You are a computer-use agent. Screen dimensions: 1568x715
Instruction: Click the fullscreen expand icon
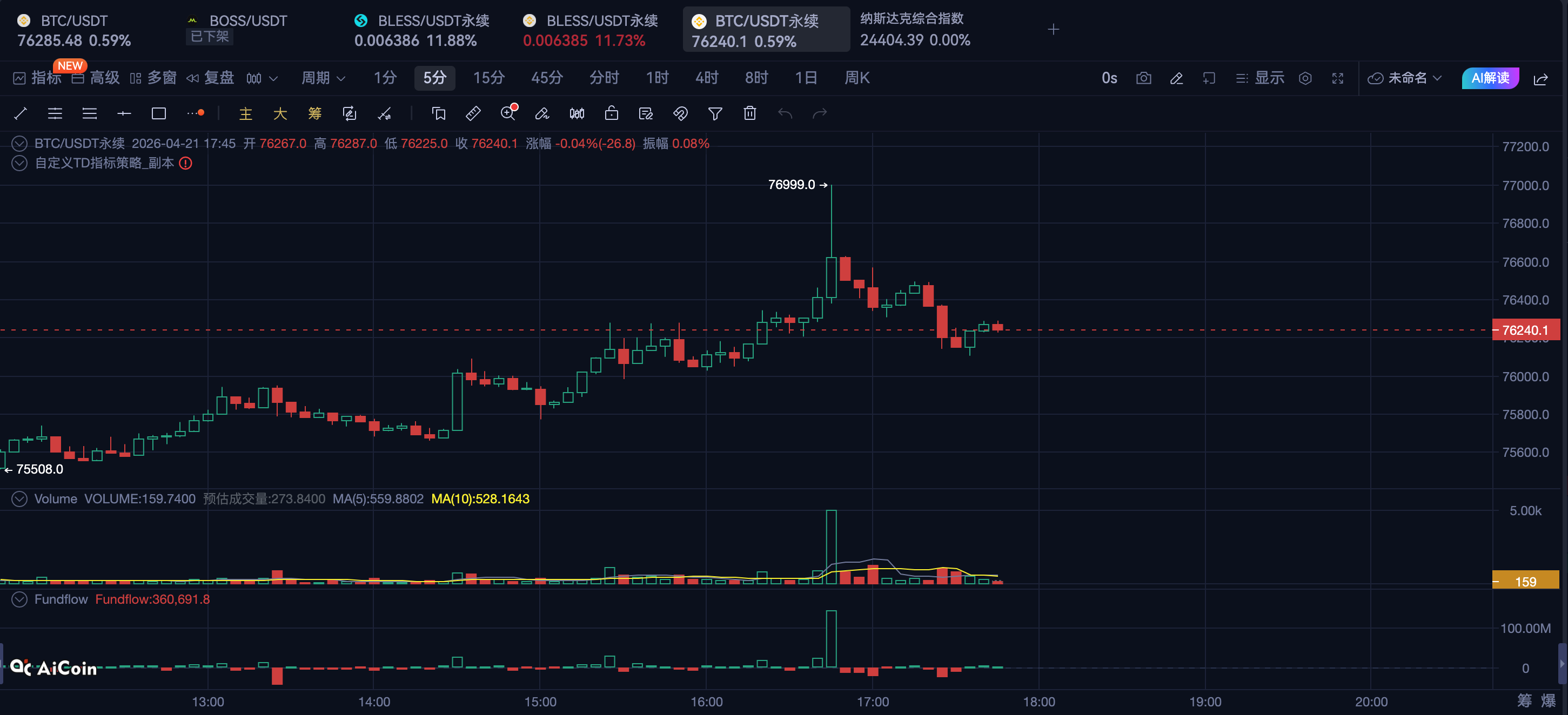click(x=1338, y=78)
